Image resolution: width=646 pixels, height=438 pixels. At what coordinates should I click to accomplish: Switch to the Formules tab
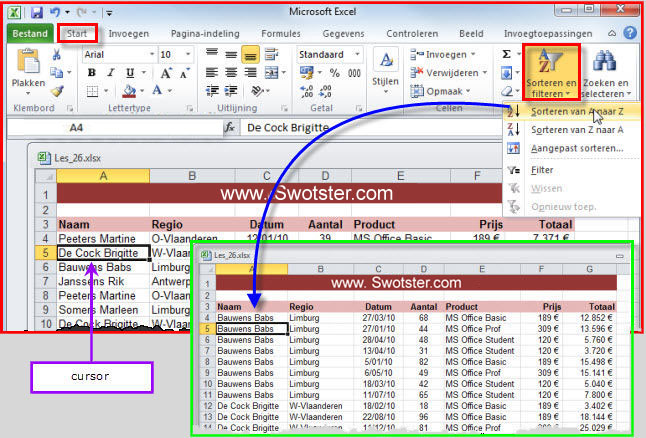[x=281, y=34]
